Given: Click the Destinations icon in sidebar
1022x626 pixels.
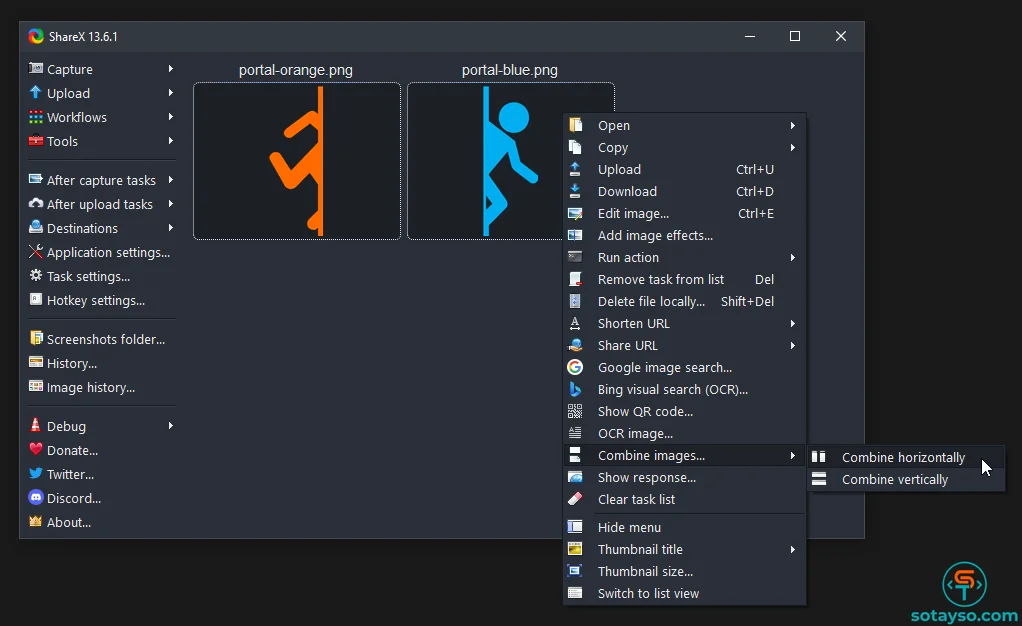Looking at the screenshot, I should pyautogui.click(x=36, y=228).
